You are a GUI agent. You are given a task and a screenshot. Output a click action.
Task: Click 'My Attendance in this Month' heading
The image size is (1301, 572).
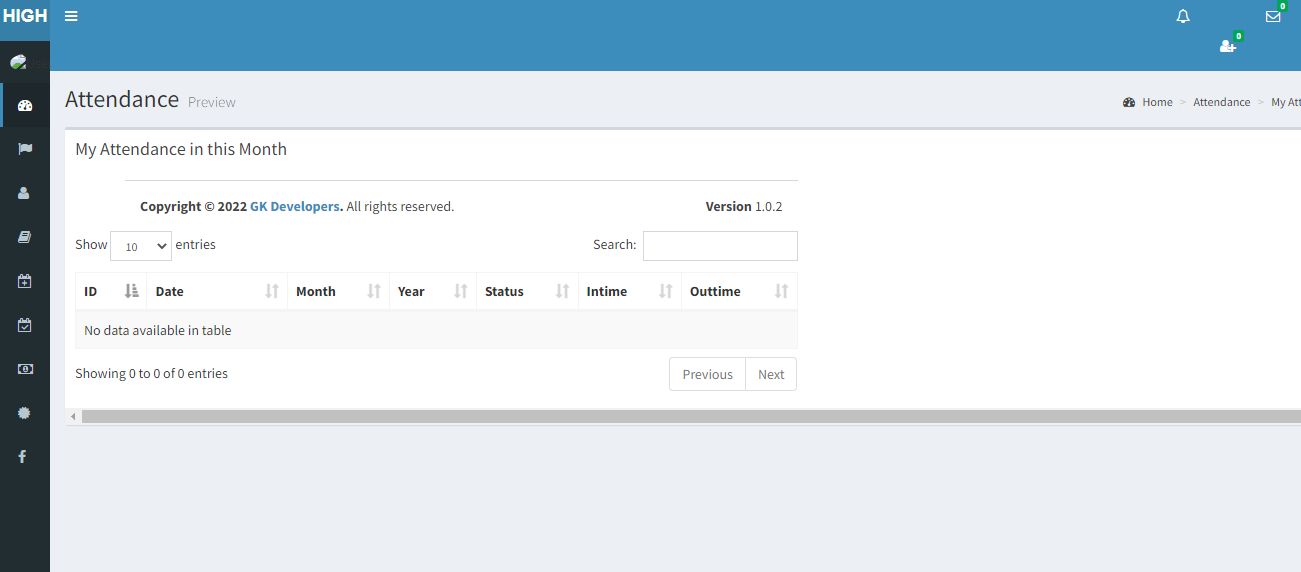pyautogui.click(x=181, y=149)
